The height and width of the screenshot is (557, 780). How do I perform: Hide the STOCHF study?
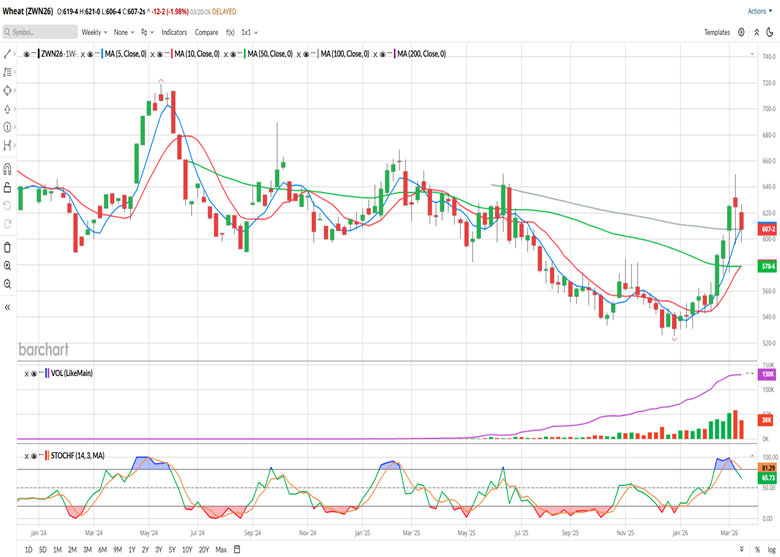coord(33,456)
